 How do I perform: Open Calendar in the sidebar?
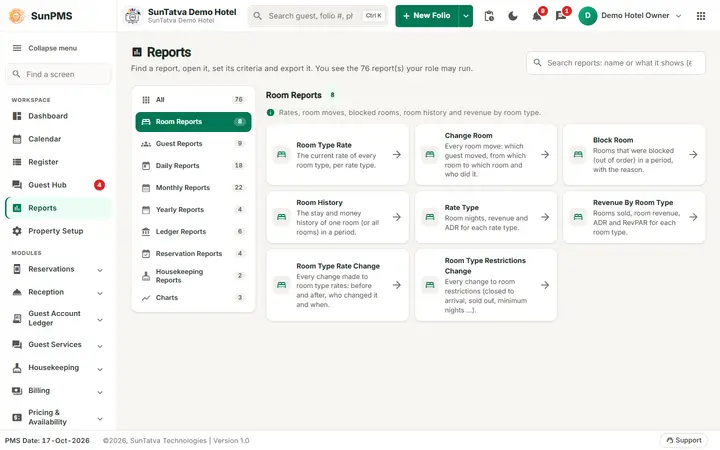pyautogui.click(x=58, y=139)
